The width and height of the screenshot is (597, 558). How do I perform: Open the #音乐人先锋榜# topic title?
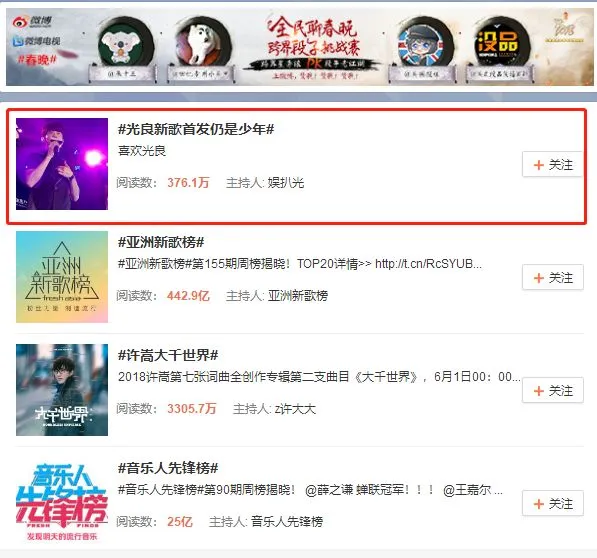coord(168,468)
